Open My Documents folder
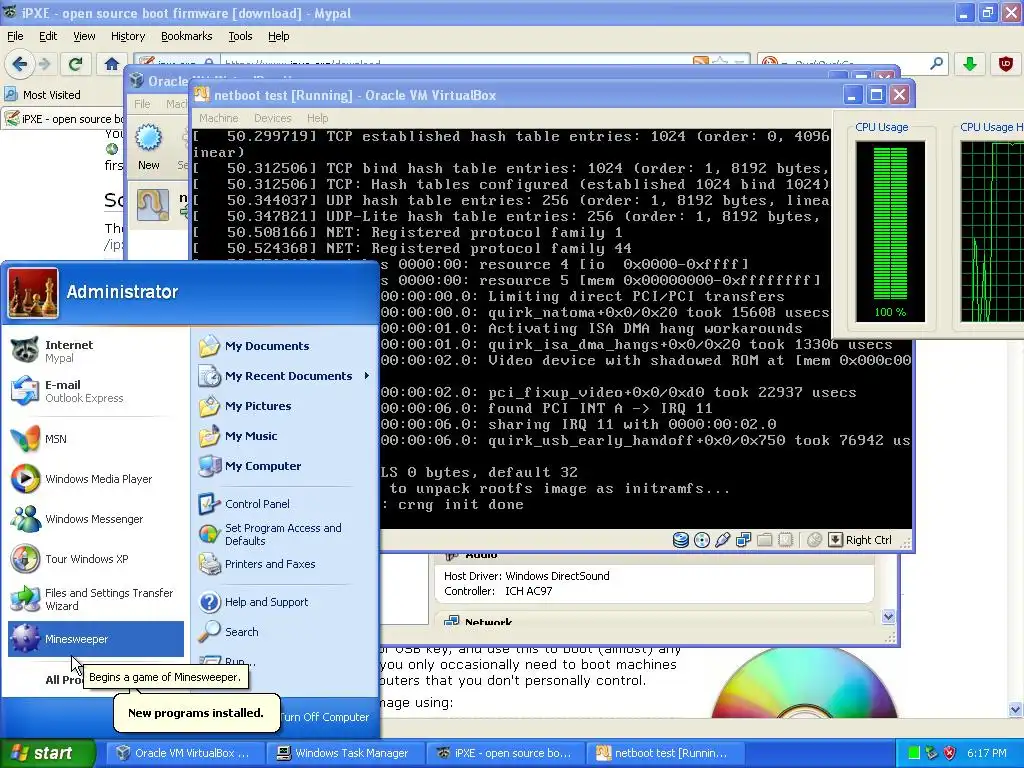1024x768 pixels. click(x=285, y=346)
